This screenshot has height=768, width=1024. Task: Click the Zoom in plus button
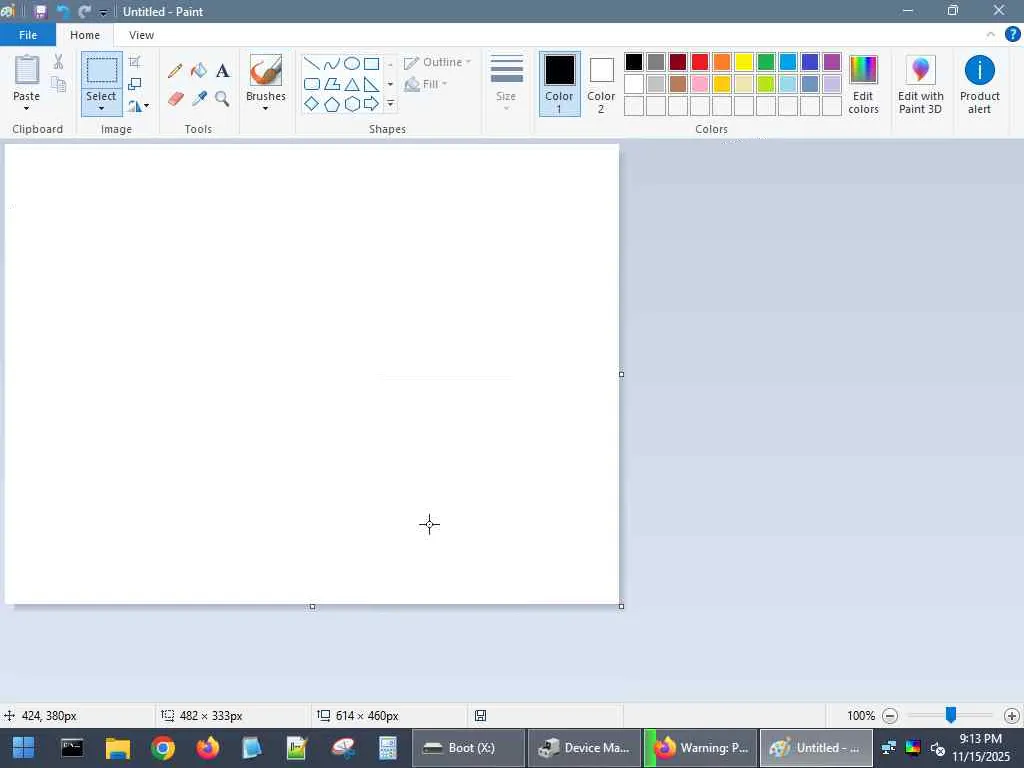(1012, 716)
